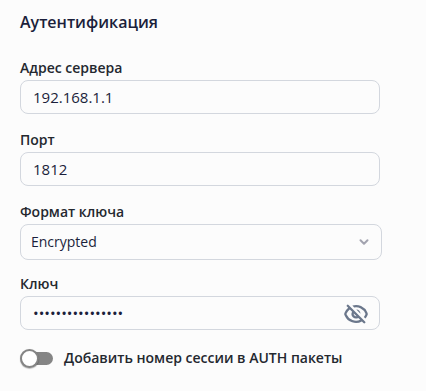The width and height of the screenshot is (426, 391).
Task: Click the Формат ключа label
Action: (72, 212)
